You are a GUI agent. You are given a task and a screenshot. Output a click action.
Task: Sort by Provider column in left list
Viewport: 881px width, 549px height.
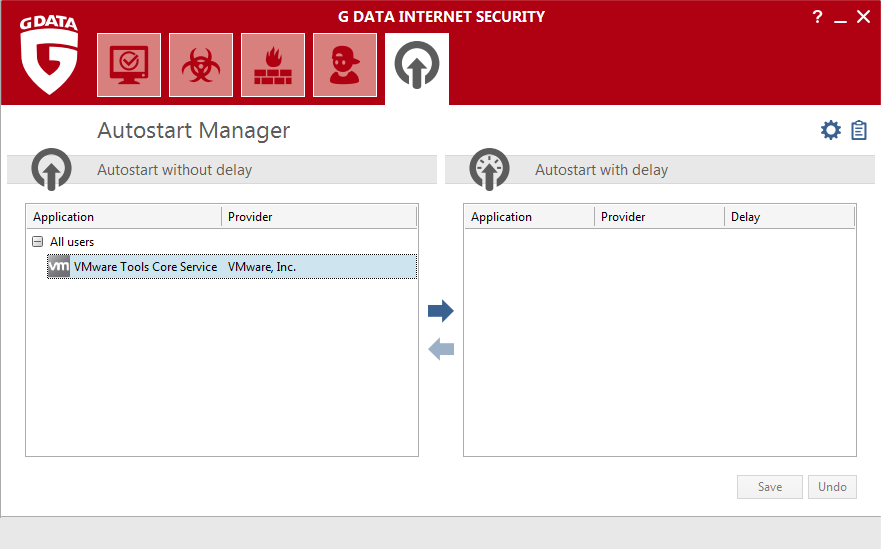[x=318, y=217]
